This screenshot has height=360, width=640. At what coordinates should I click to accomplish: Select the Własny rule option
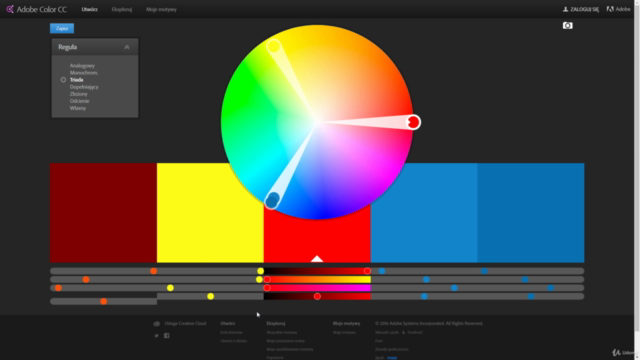tap(78, 108)
